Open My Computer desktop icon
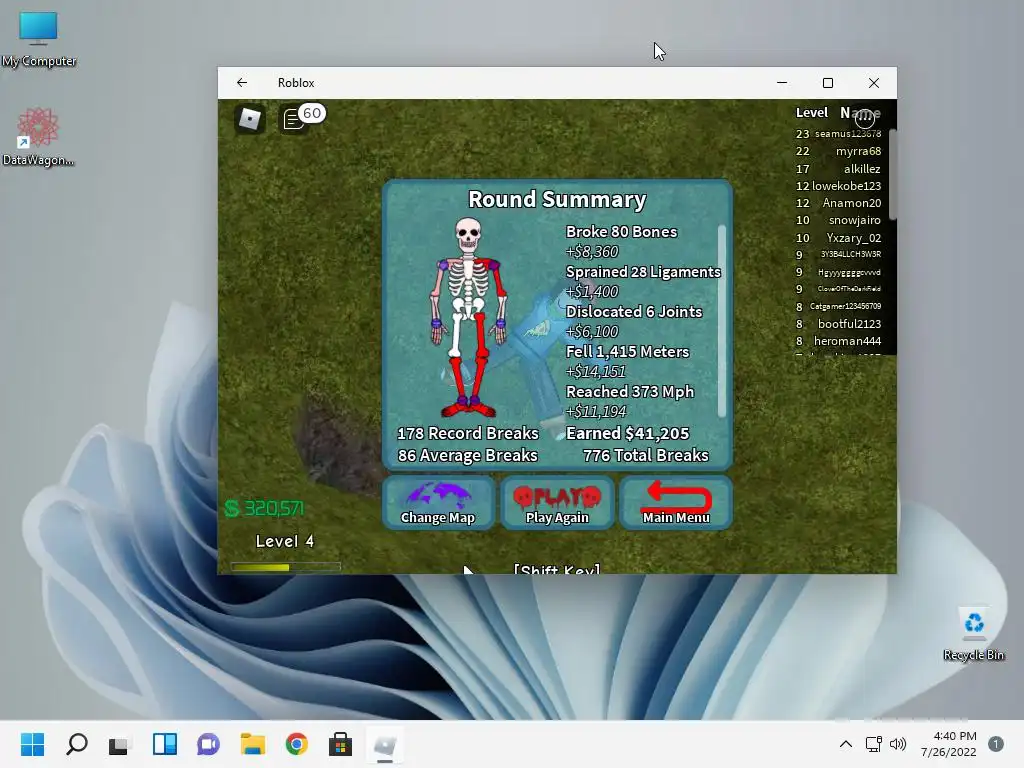Image resolution: width=1024 pixels, height=768 pixels. pos(39,39)
